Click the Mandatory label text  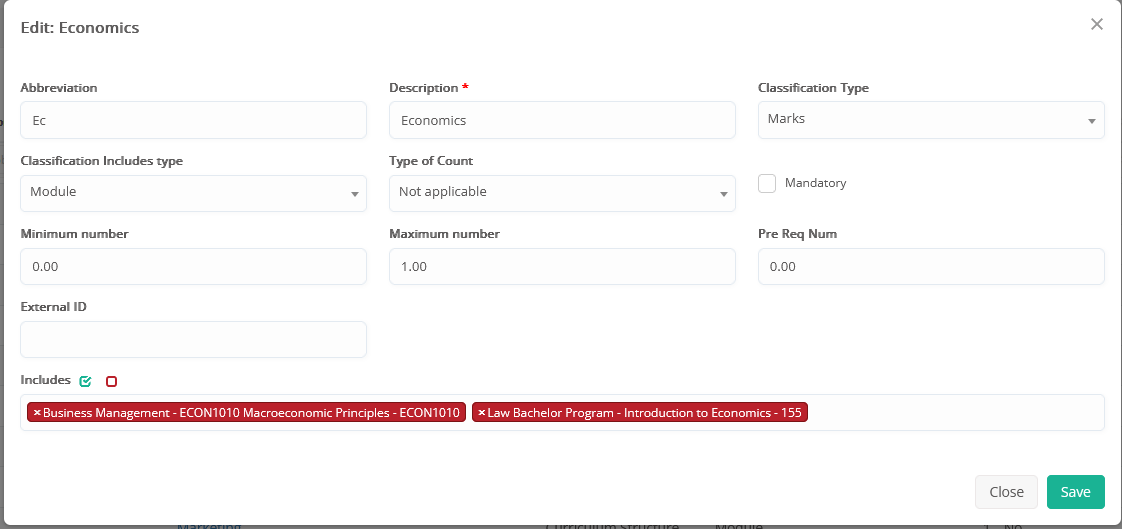point(815,183)
